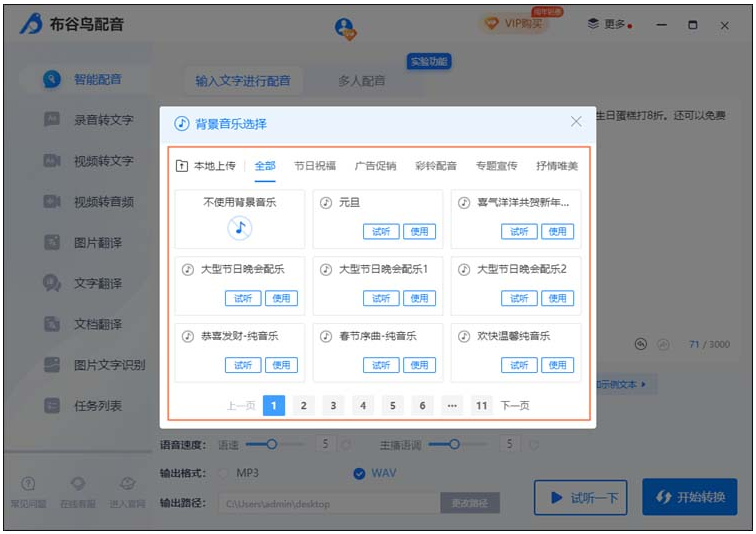Screen dimensions: 756x534
Task: Open the 更多 dropdown menu
Action: click(610, 24)
